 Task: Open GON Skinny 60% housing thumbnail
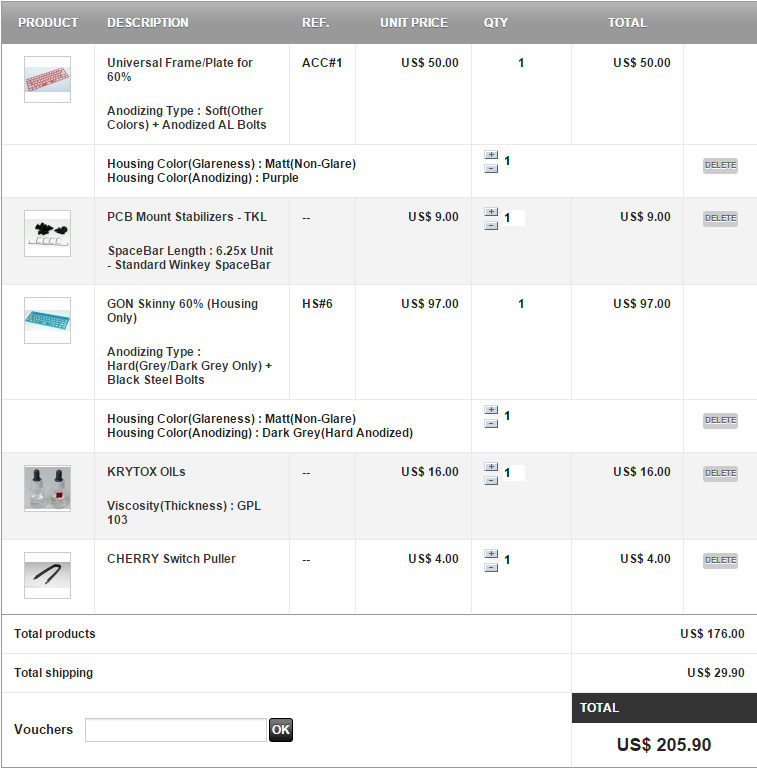coord(47,320)
